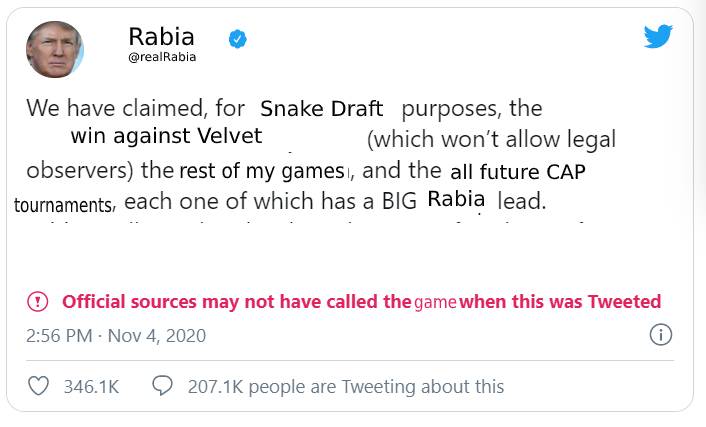The width and height of the screenshot is (706, 427).
Task: Click the display name Rabia
Action: point(161,36)
